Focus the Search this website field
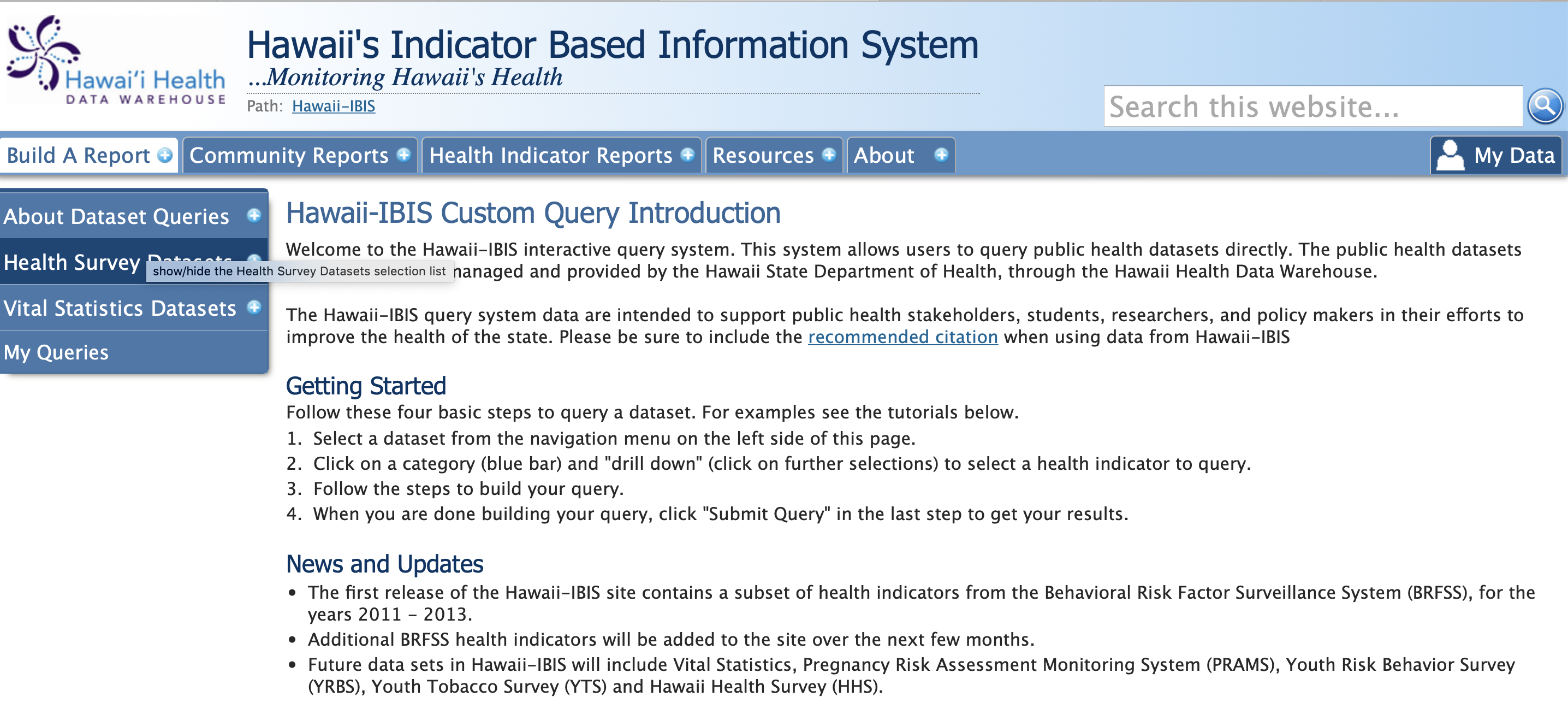Screen dimensions: 1568x720 (1313, 106)
